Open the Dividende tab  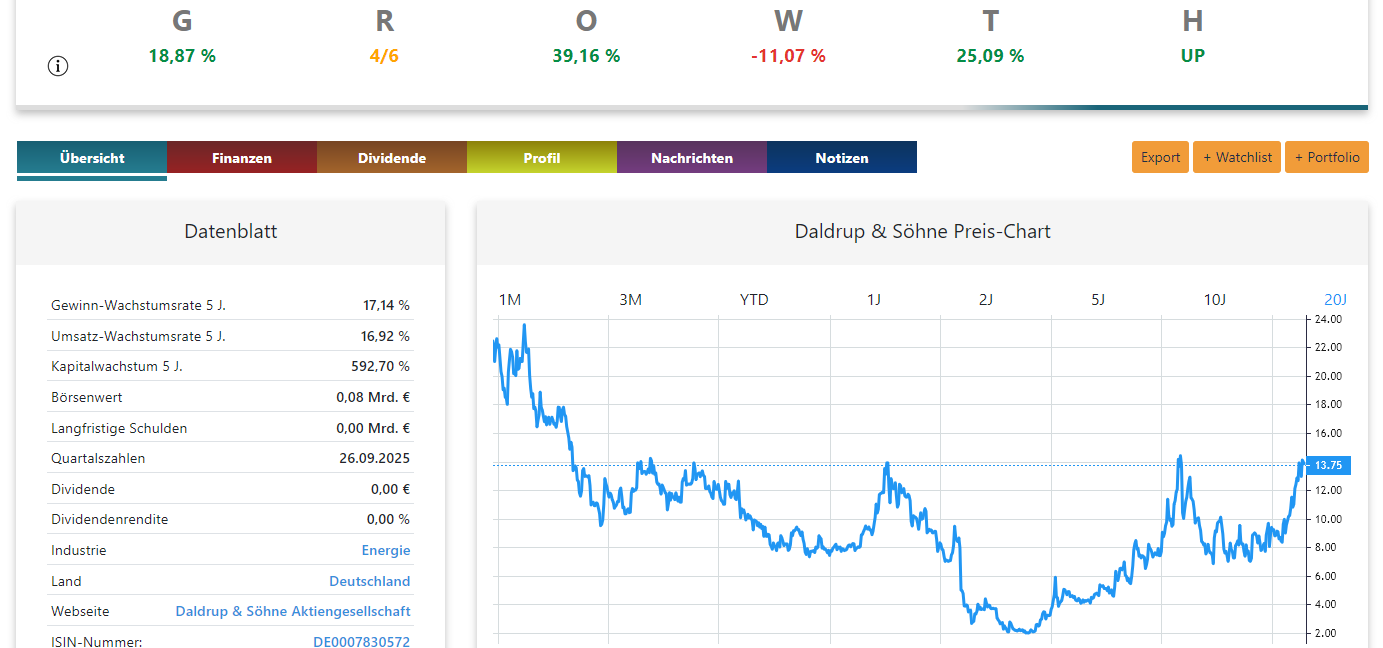coord(392,158)
